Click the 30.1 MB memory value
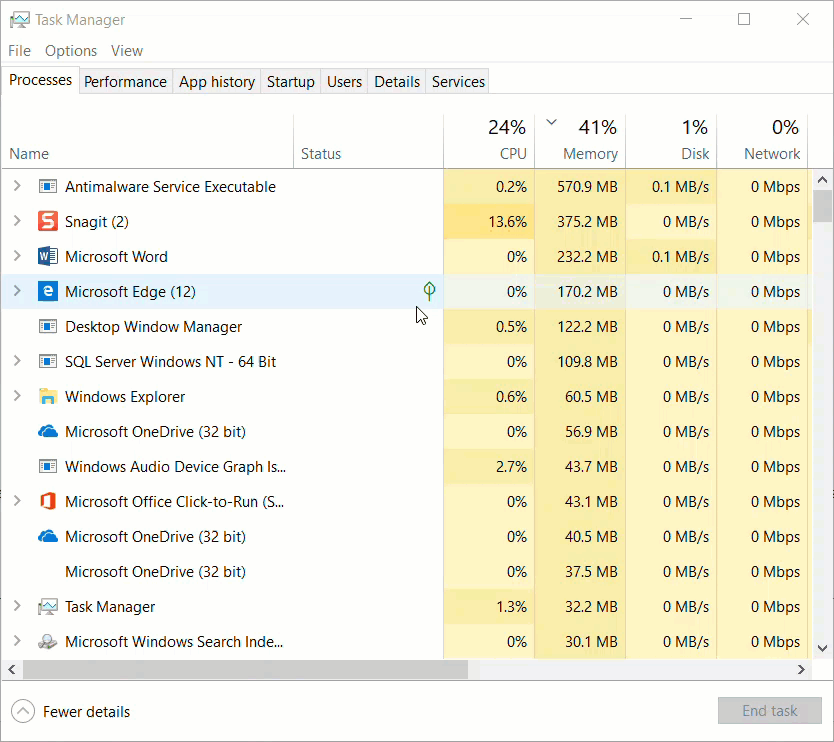This screenshot has height=742, width=834. (x=591, y=641)
